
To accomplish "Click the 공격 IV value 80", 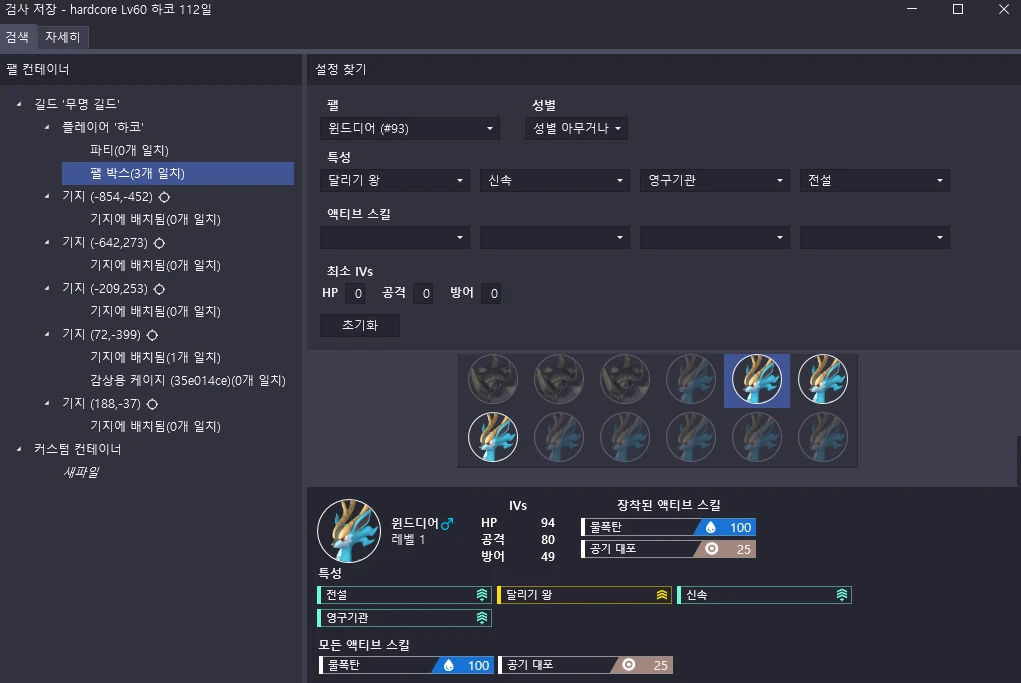I will [x=548, y=540].
